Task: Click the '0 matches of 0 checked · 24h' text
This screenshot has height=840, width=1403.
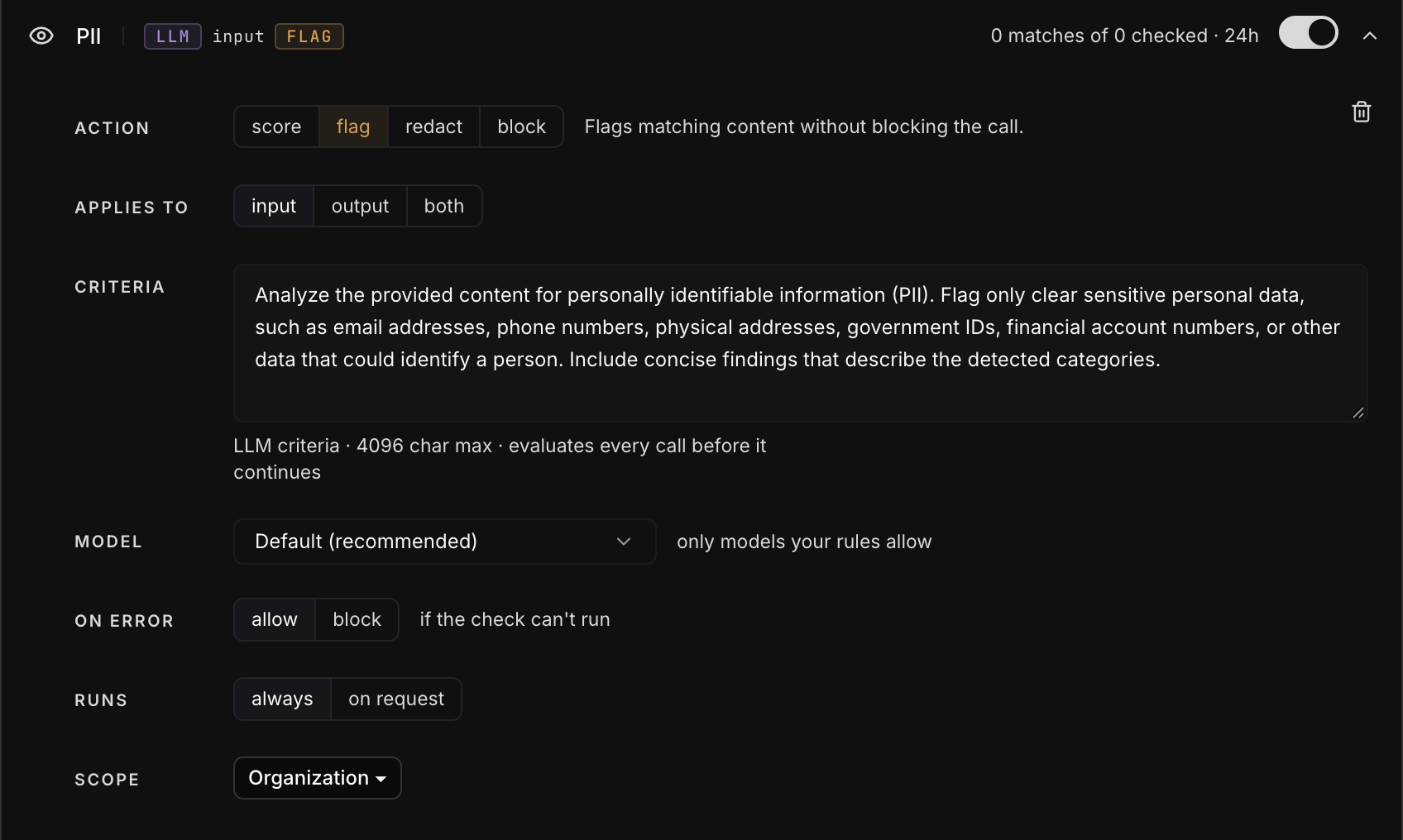Action: coord(1125,36)
